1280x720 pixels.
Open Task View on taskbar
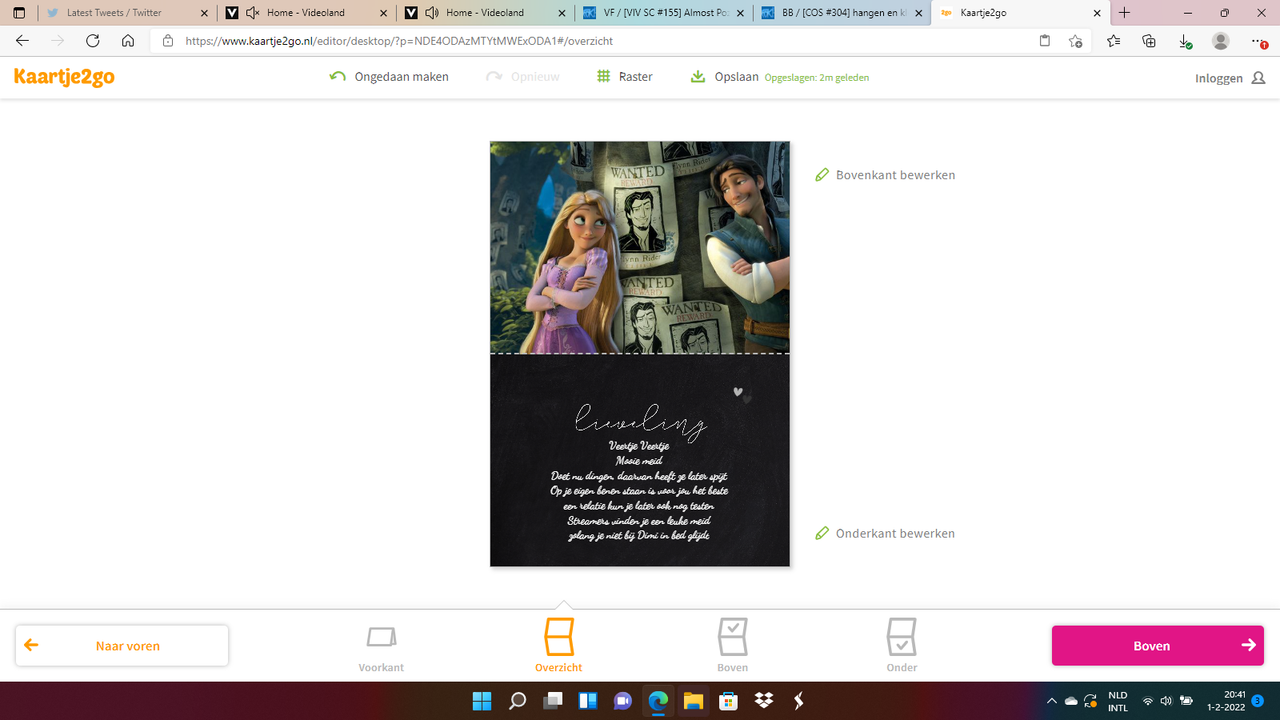552,701
